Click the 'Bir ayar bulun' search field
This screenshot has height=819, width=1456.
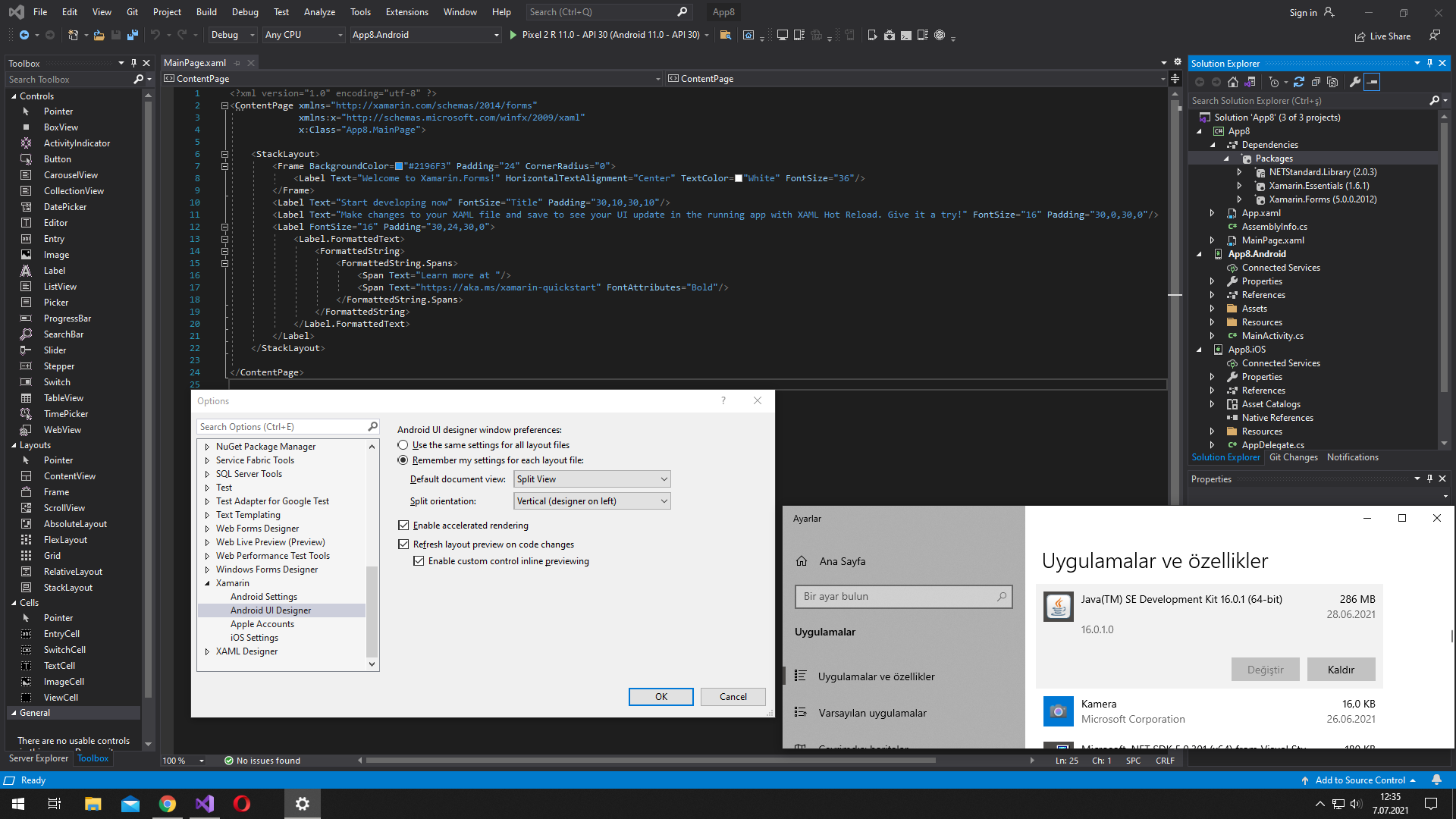tap(903, 597)
